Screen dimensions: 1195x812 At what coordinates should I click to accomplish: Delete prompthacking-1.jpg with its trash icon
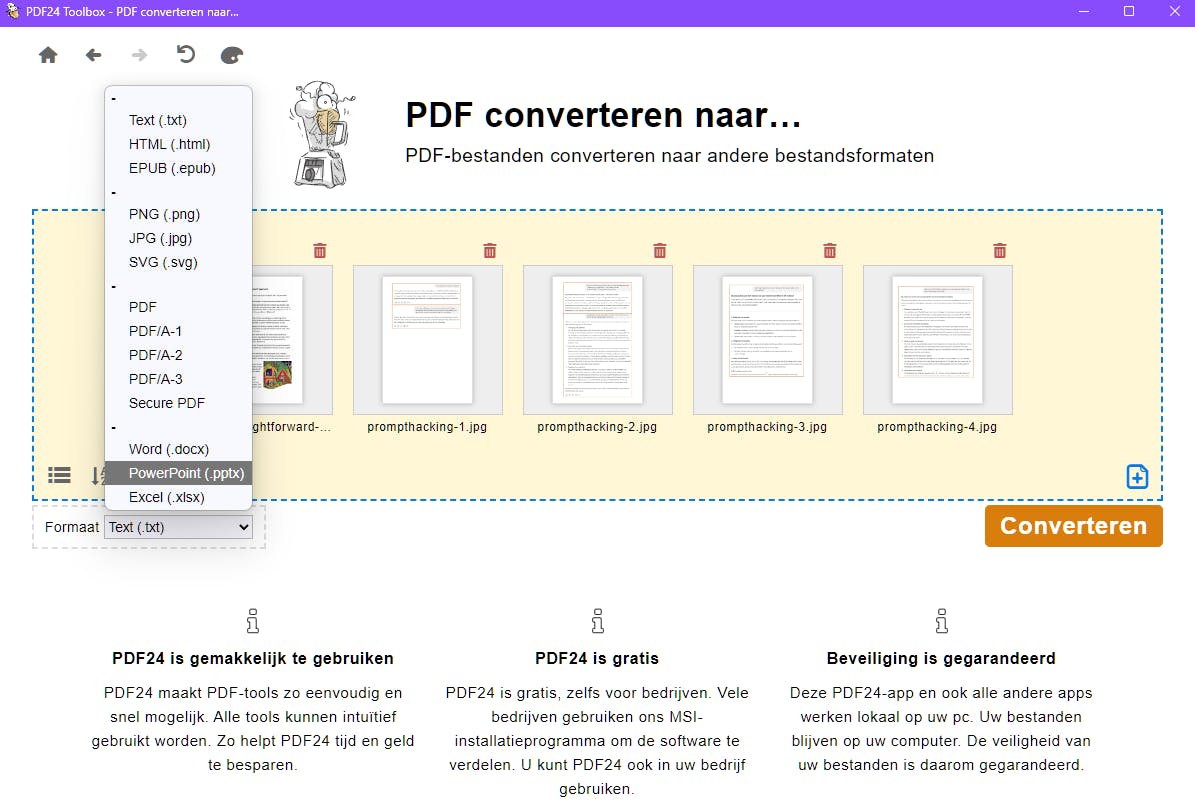(490, 251)
